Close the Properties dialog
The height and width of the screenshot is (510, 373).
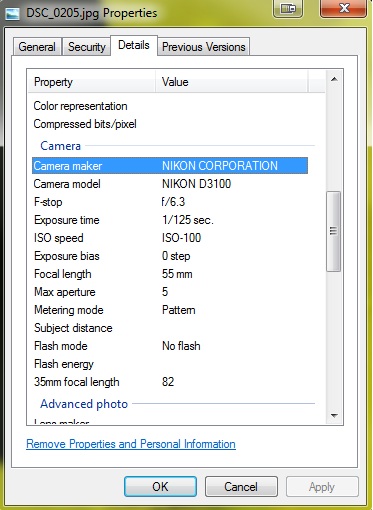[344, 8]
